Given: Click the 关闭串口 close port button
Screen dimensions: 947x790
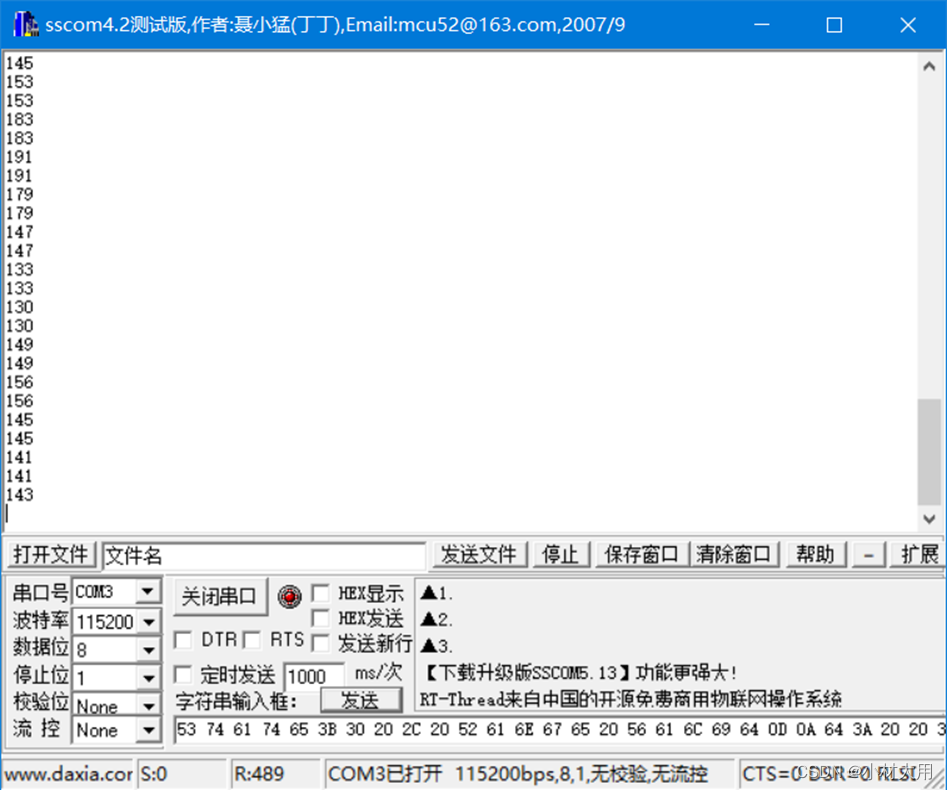Looking at the screenshot, I should coord(220,597).
